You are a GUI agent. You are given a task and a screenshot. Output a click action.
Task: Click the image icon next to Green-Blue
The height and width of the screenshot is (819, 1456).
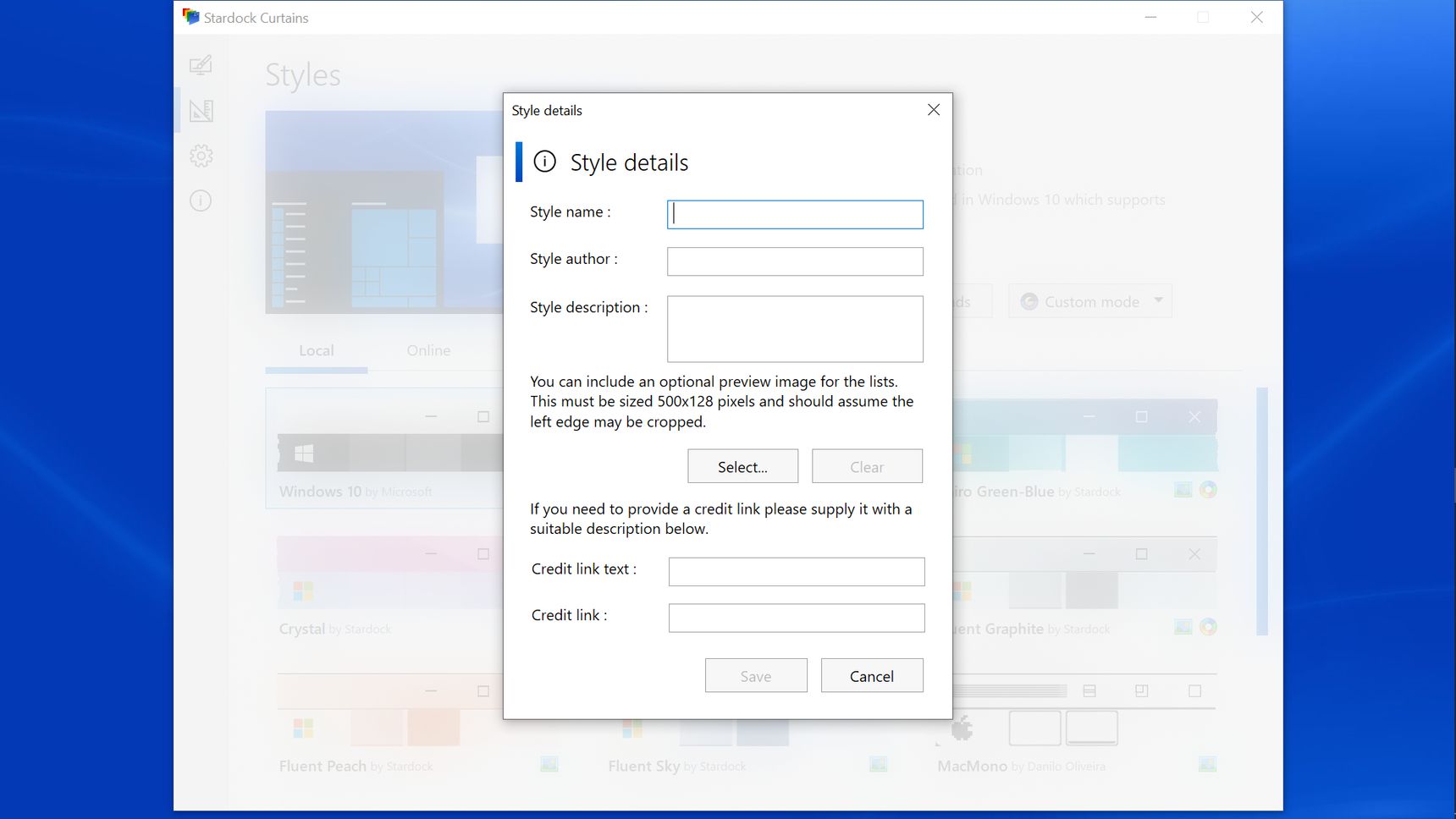(1183, 490)
